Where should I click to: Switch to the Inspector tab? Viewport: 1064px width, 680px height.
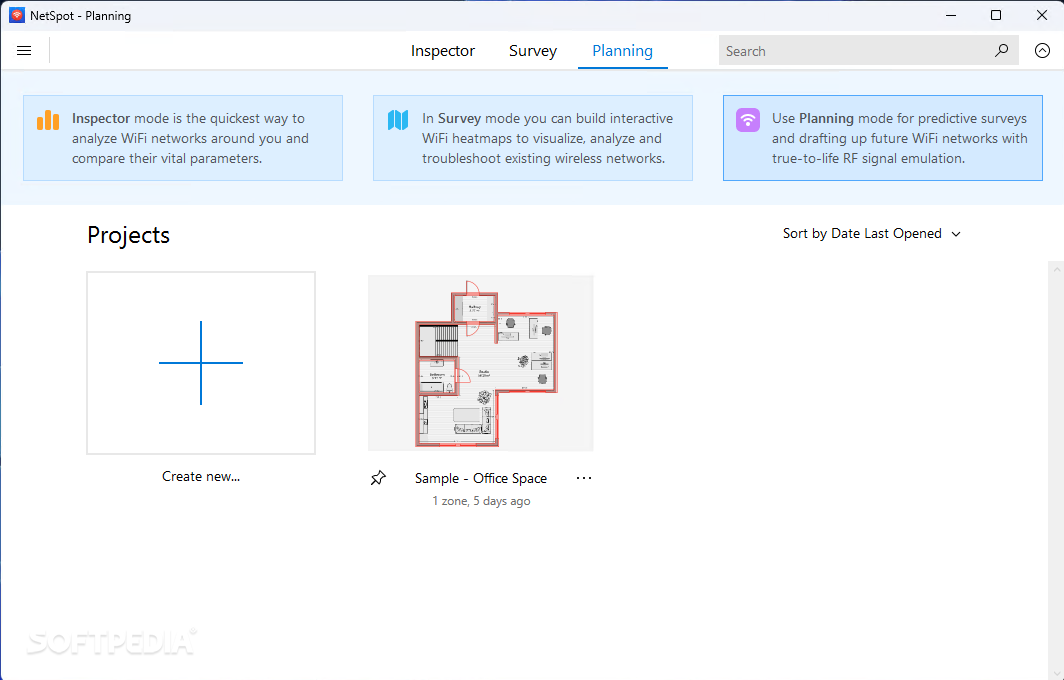point(442,51)
